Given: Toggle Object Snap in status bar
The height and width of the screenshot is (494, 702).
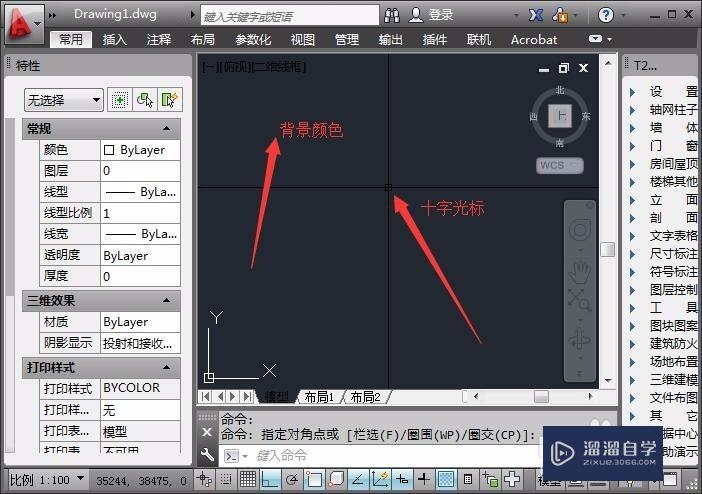Looking at the screenshot, I should coord(314,480).
